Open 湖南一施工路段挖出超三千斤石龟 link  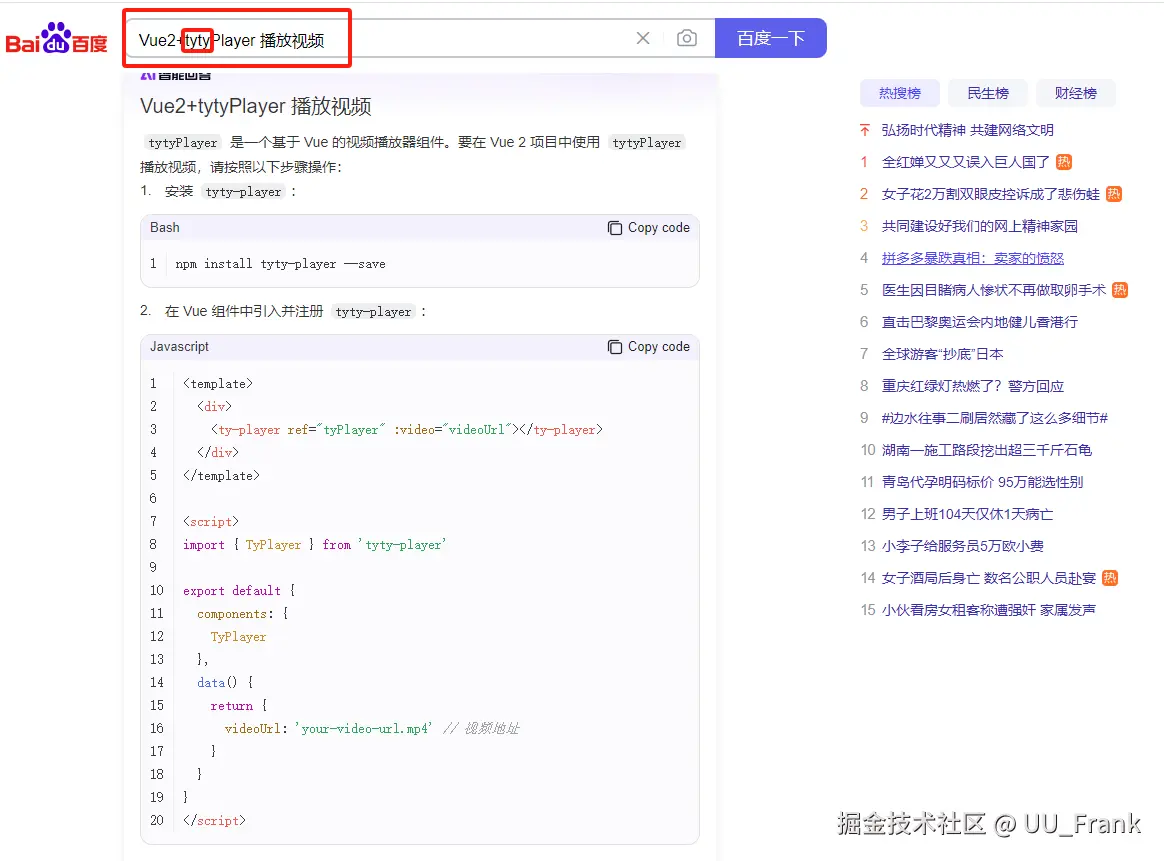coord(987,450)
